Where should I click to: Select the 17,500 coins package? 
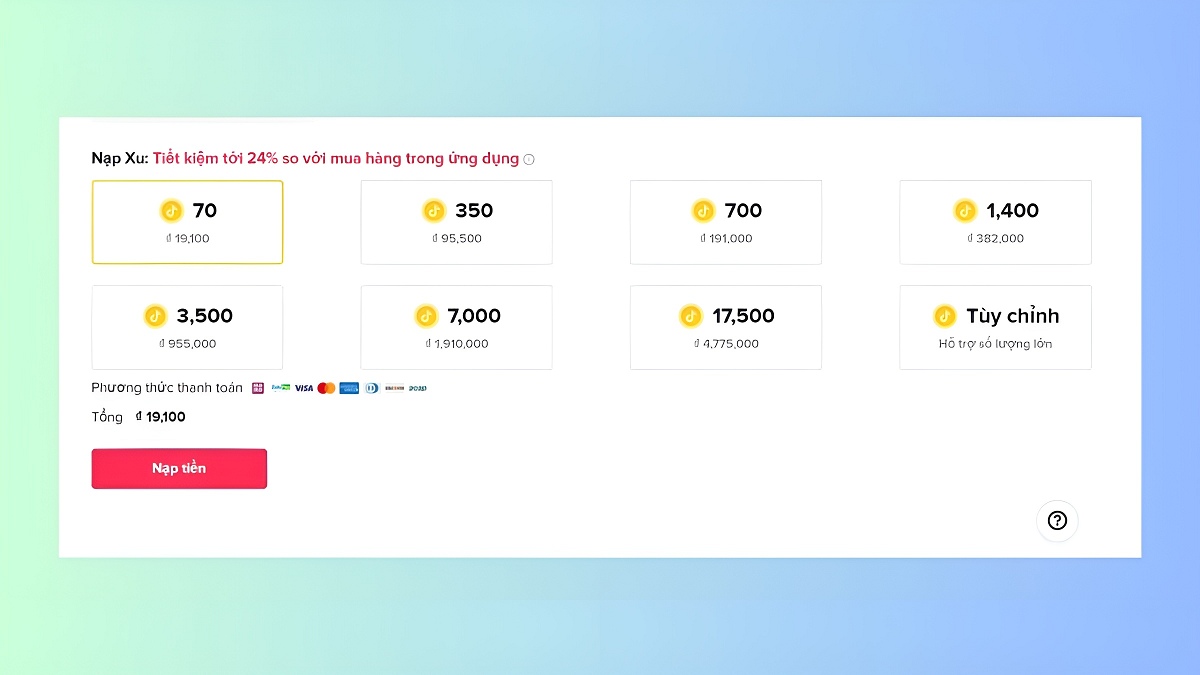725,327
